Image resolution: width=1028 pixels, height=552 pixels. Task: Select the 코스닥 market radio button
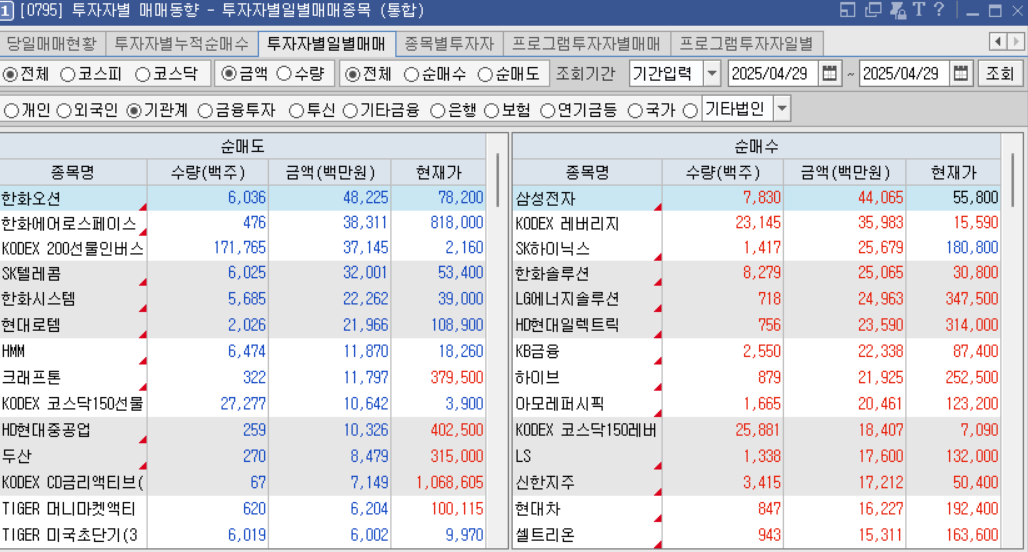click(x=142, y=75)
